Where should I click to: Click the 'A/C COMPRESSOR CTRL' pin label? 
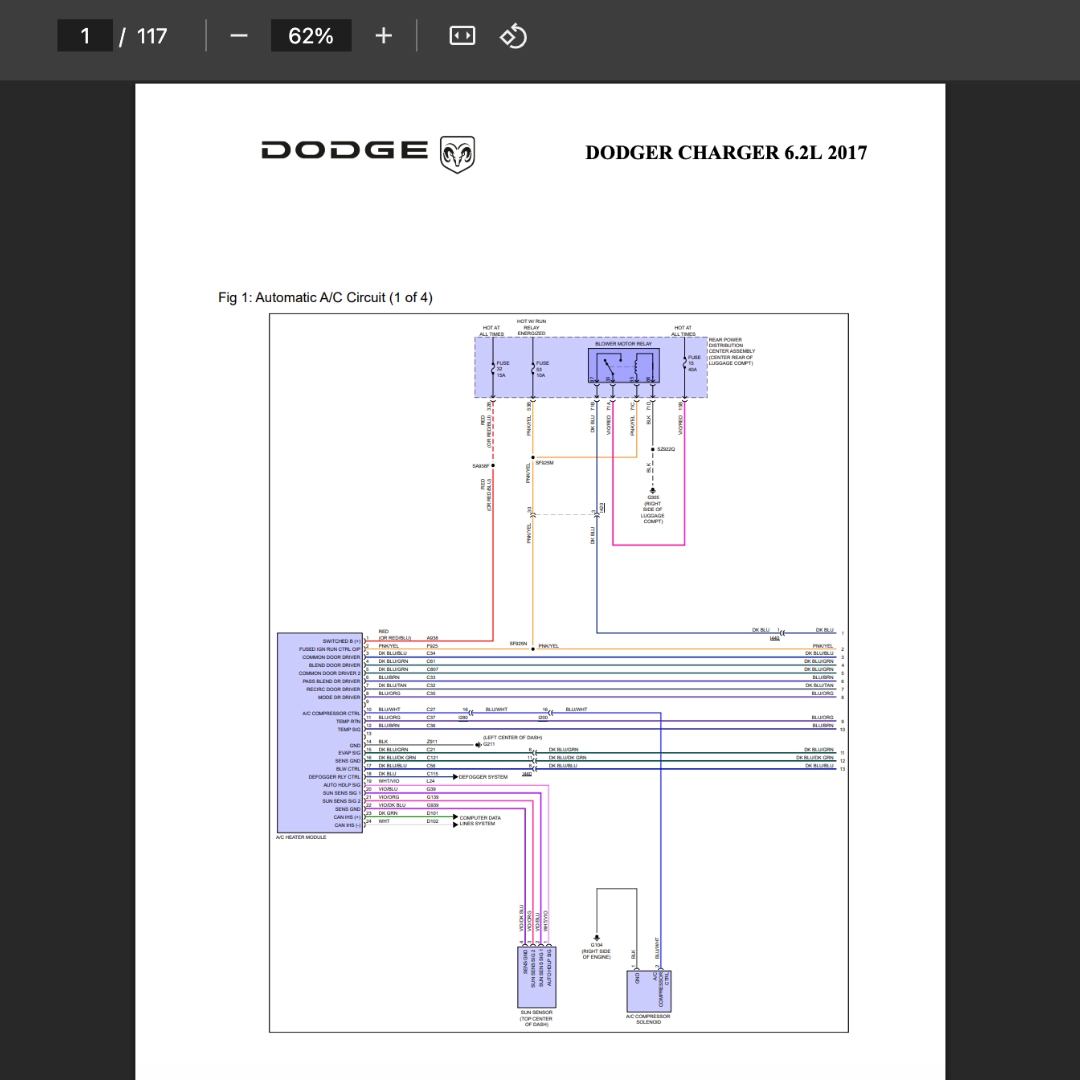(x=331, y=714)
